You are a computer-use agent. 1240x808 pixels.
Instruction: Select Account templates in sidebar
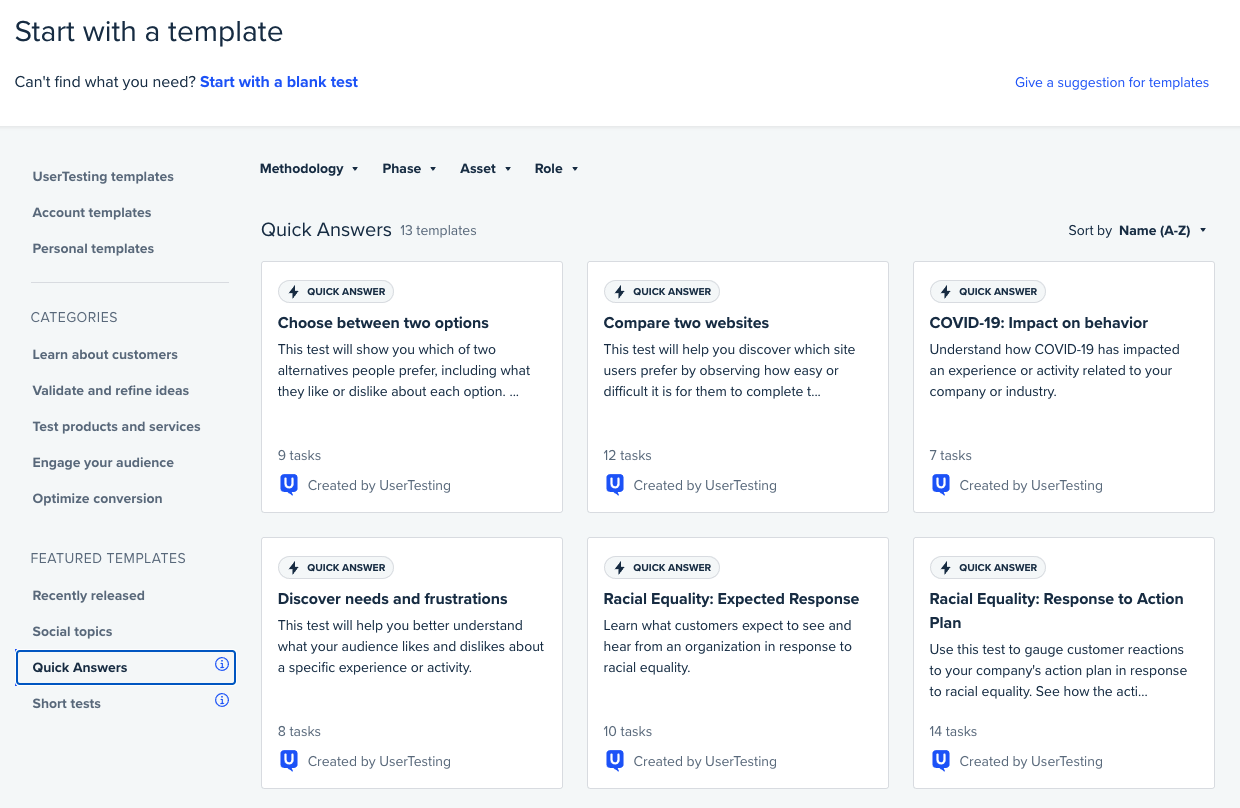[92, 213]
